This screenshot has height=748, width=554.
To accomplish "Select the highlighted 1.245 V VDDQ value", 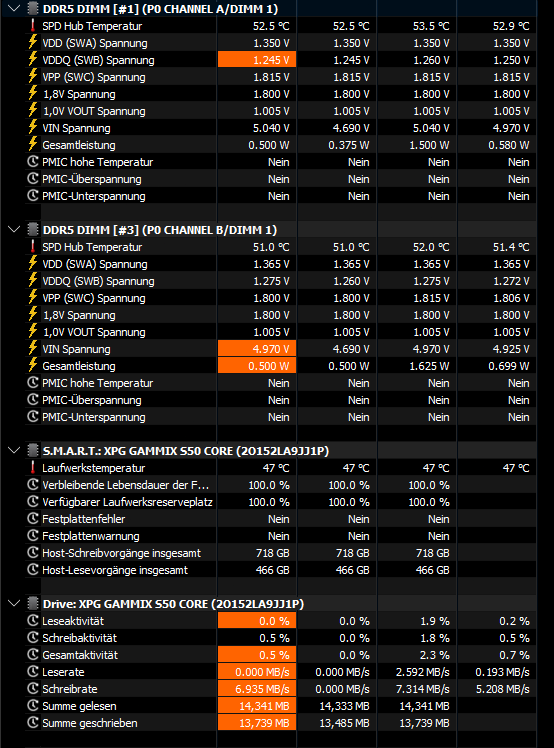I will coord(257,60).
